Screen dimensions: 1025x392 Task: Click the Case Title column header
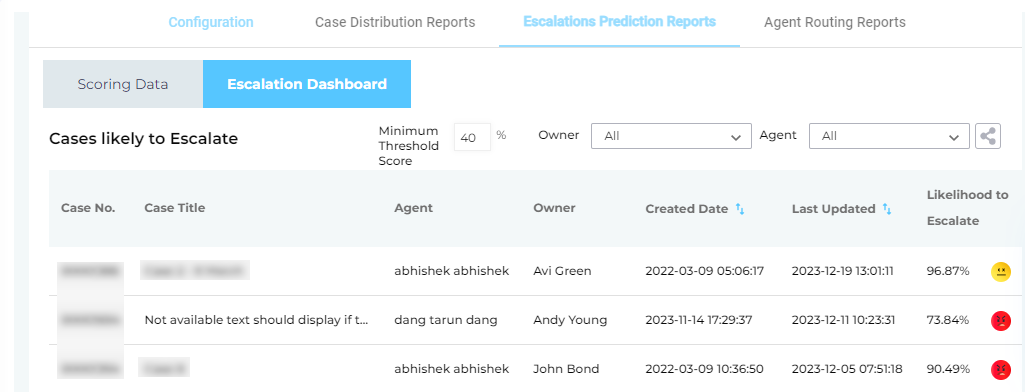click(x=175, y=208)
